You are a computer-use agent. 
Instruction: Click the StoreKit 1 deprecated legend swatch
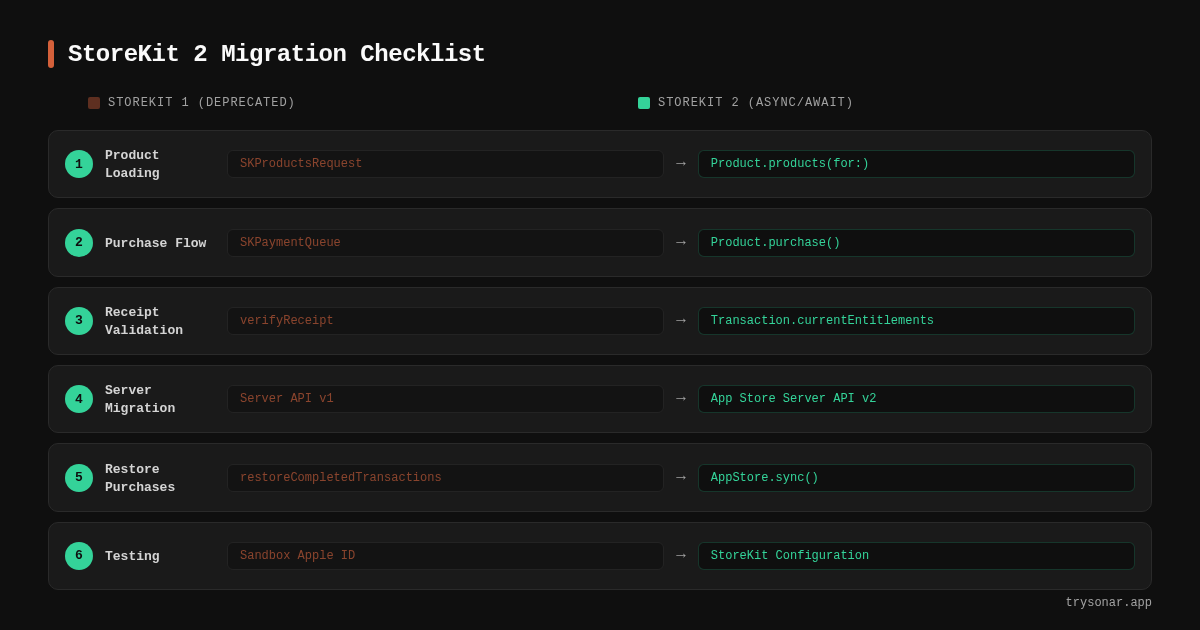(x=94, y=103)
